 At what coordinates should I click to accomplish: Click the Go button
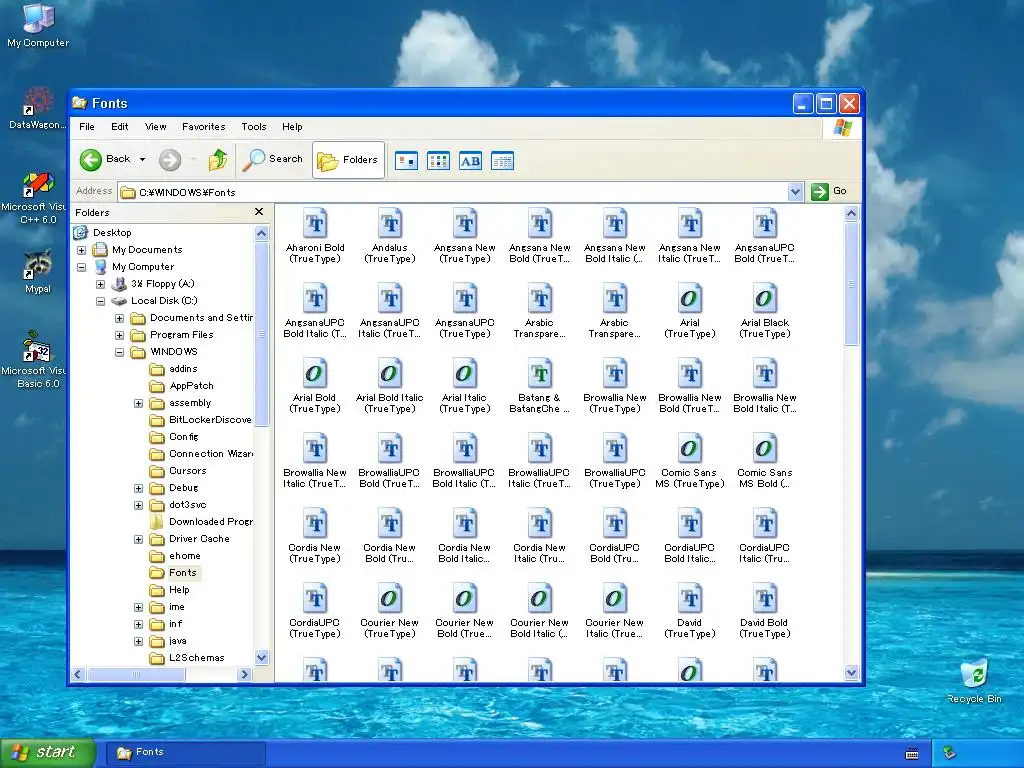(829, 191)
